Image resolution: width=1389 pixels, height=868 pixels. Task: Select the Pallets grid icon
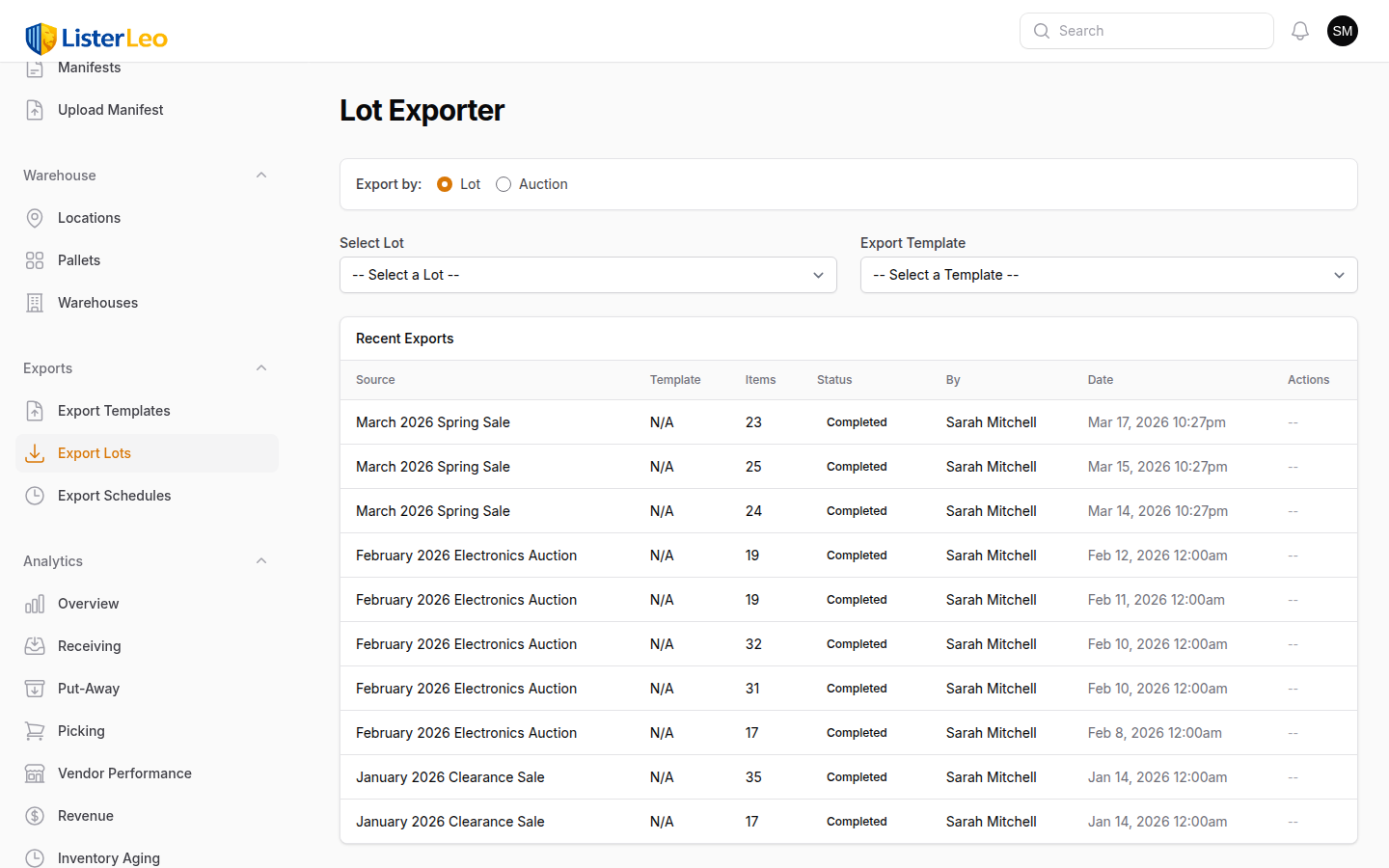click(35, 259)
